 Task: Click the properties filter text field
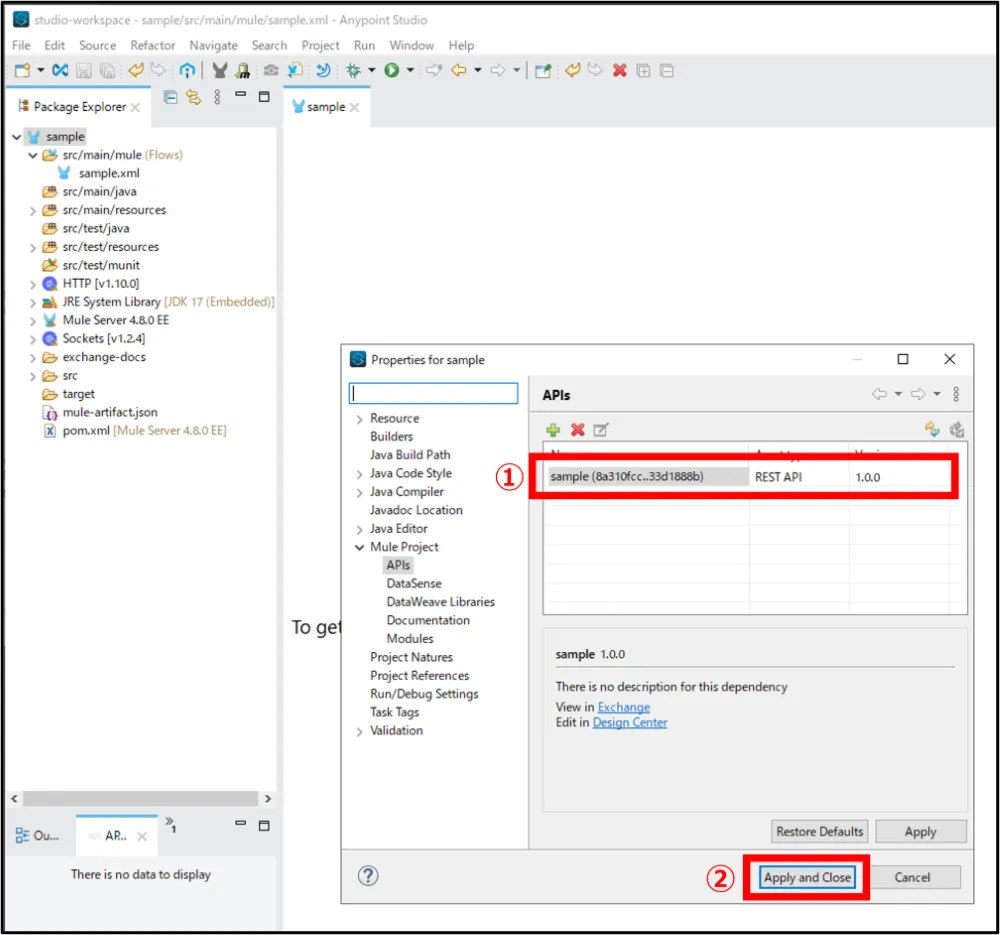coord(433,394)
